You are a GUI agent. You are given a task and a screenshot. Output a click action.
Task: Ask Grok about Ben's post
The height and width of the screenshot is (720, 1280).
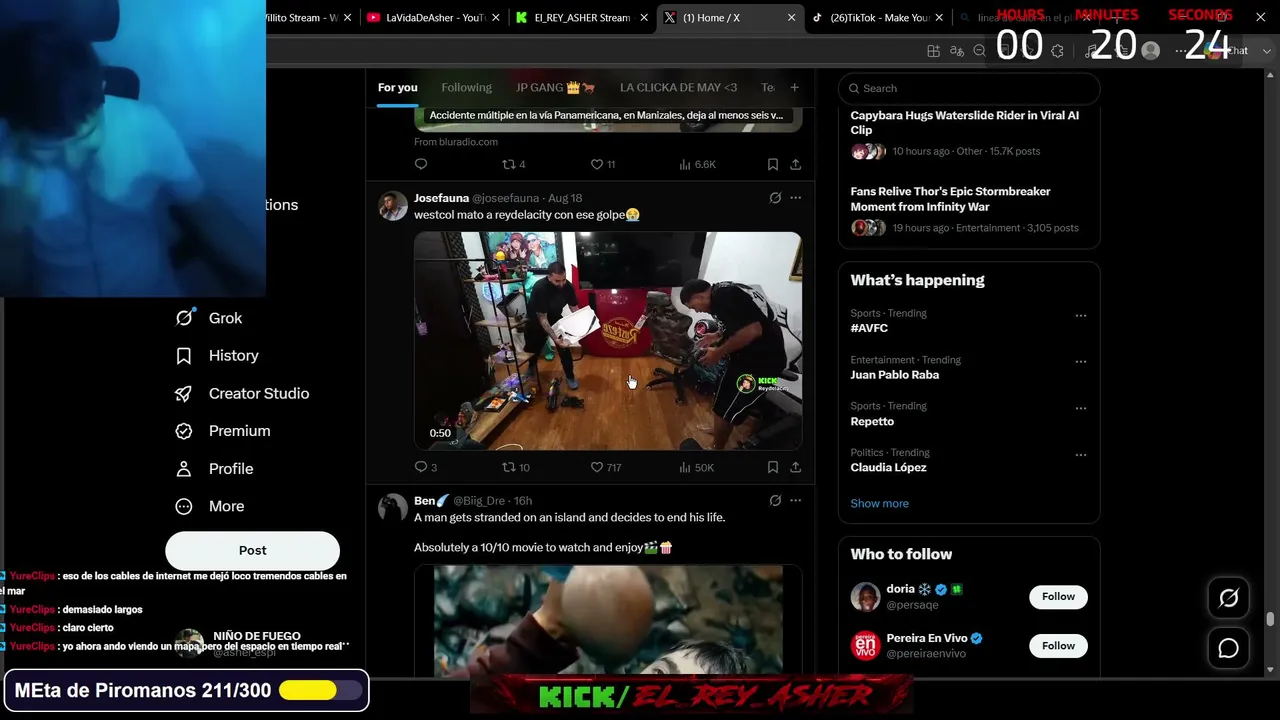point(775,501)
